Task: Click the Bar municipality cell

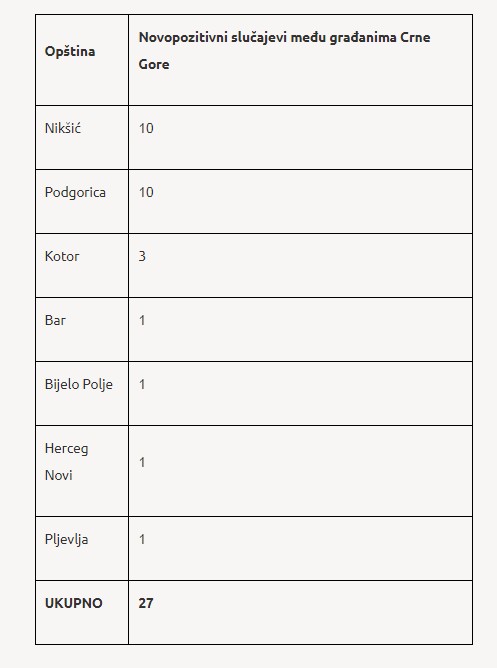Action: (82, 329)
